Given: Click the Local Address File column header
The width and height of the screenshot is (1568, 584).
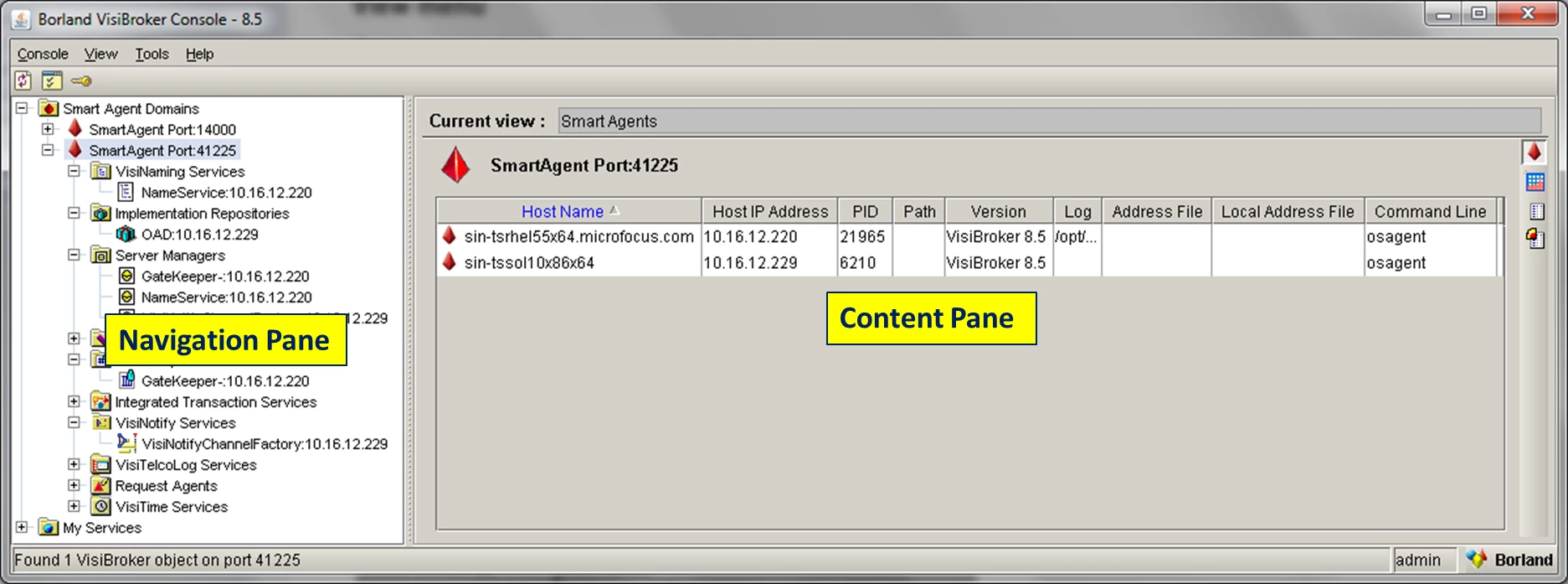Looking at the screenshot, I should click(1288, 211).
